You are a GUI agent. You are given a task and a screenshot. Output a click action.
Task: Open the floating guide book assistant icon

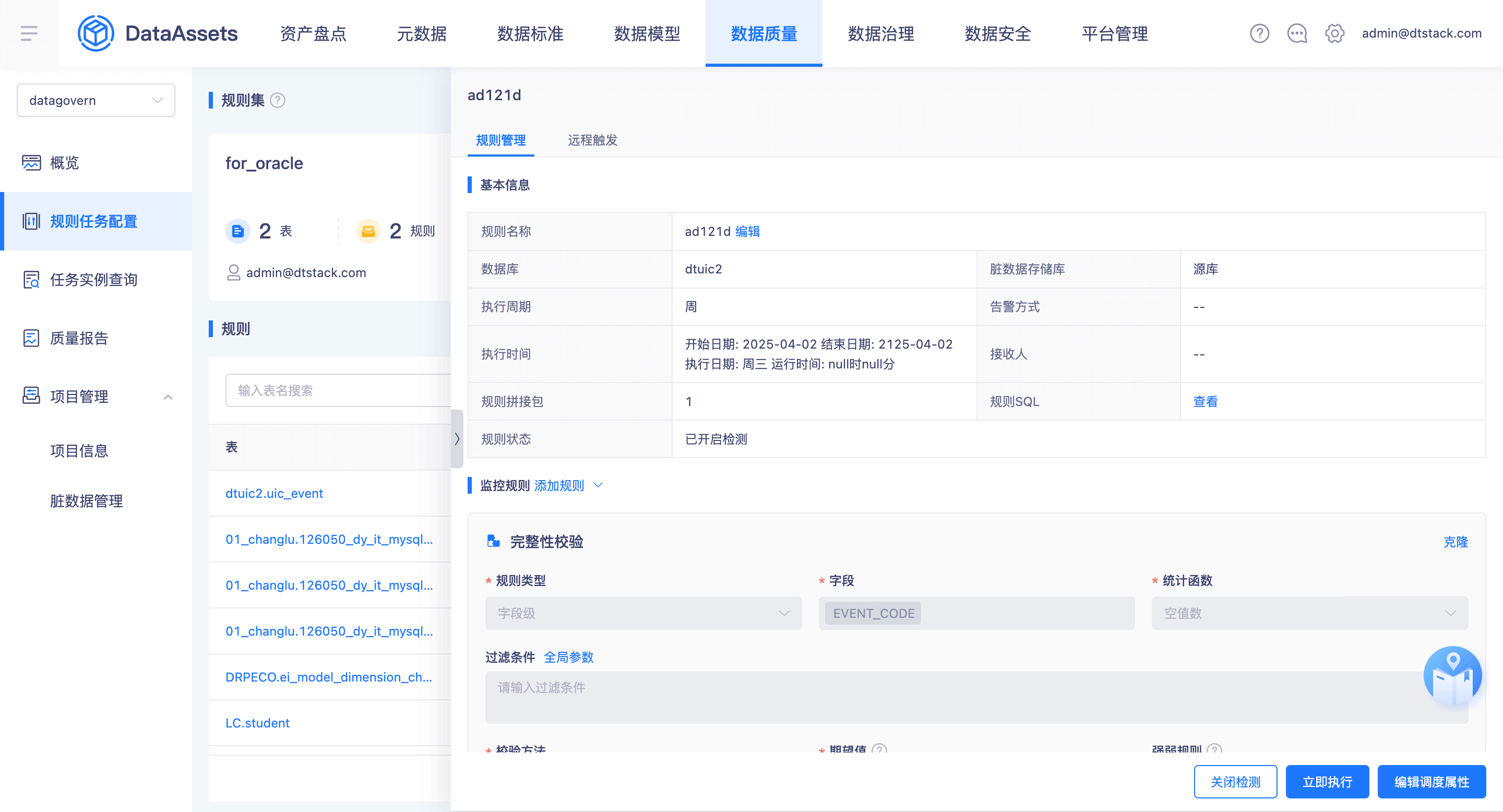(1452, 675)
